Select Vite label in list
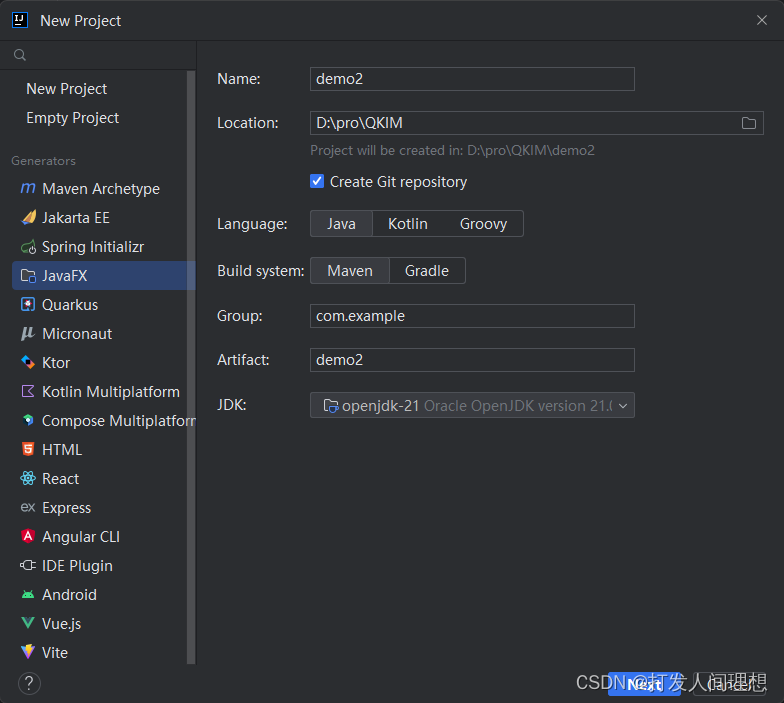The height and width of the screenshot is (703, 784). tap(55, 653)
